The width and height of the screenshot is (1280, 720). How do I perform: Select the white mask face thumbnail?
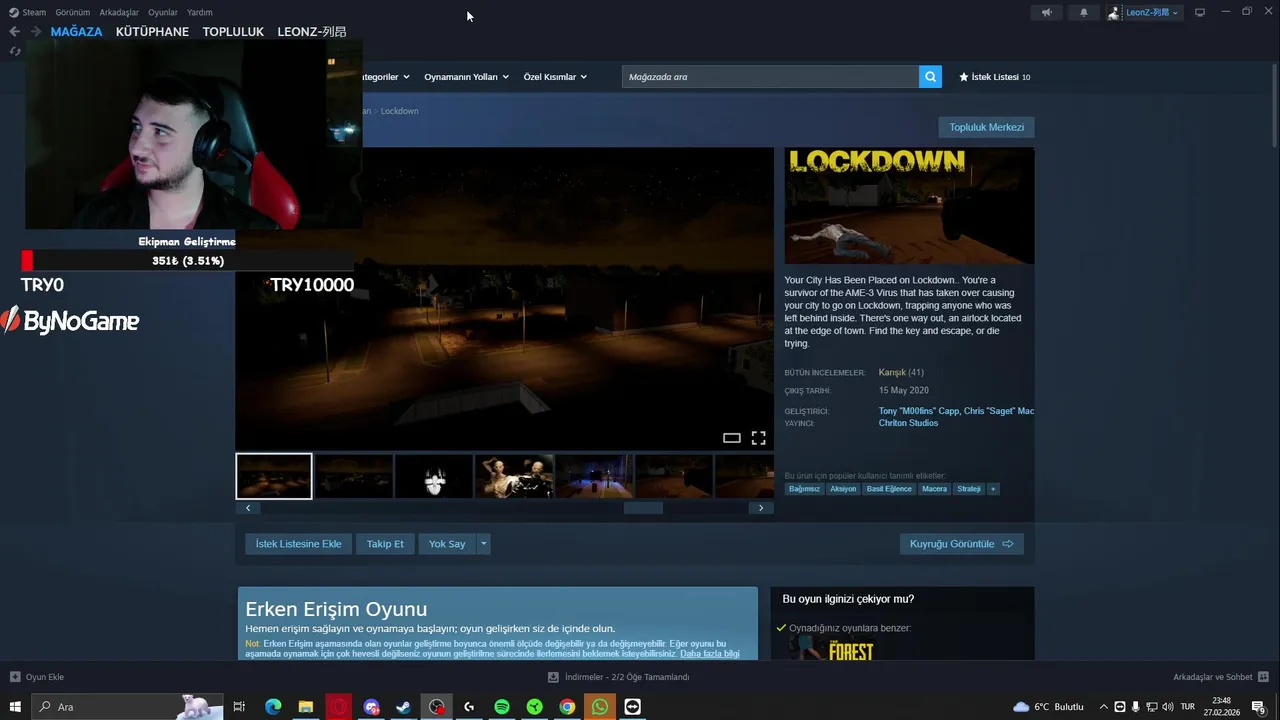(x=434, y=476)
